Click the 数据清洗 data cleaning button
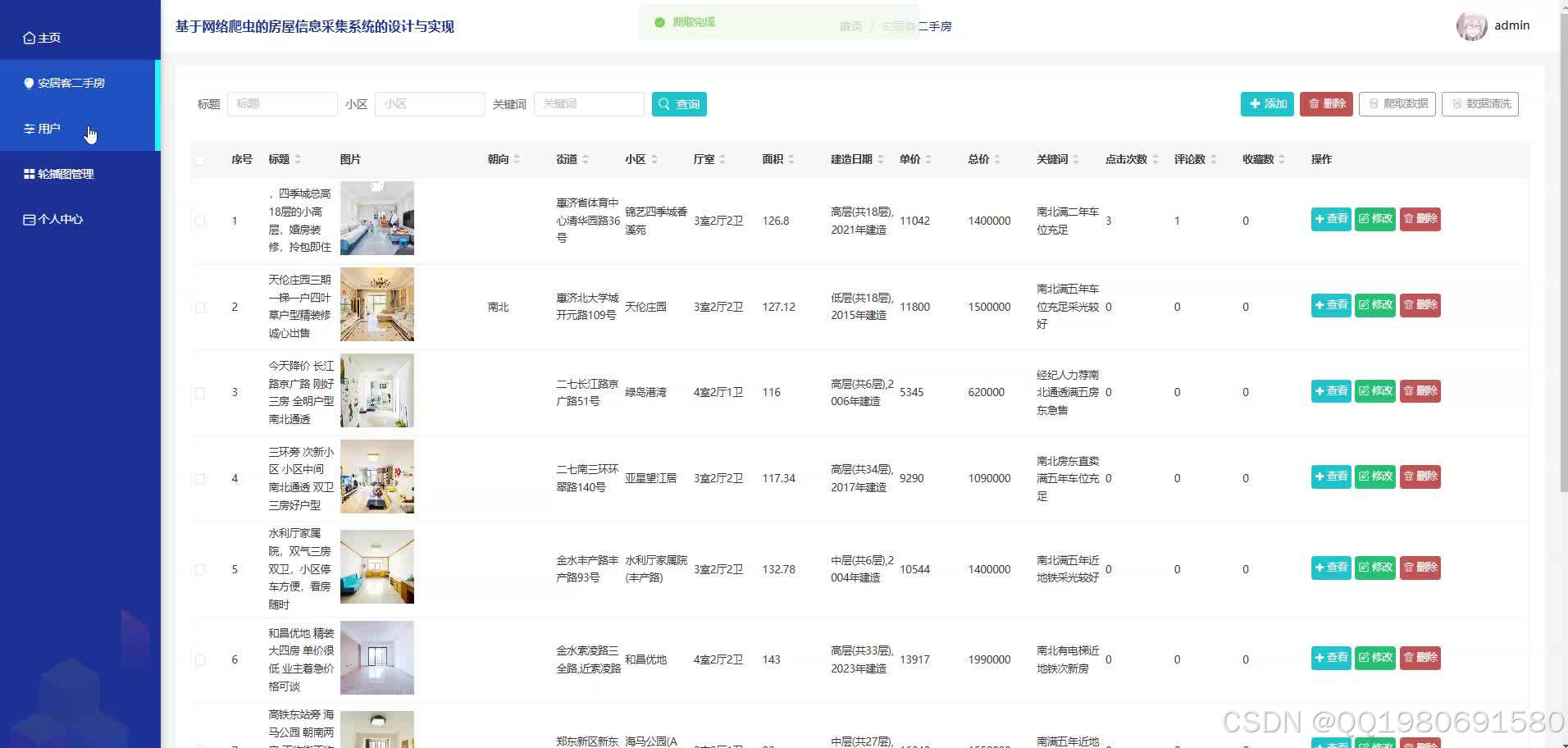The width and height of the screenshot is (1568, 748). pyautogui.click(x=1480, y=103)
